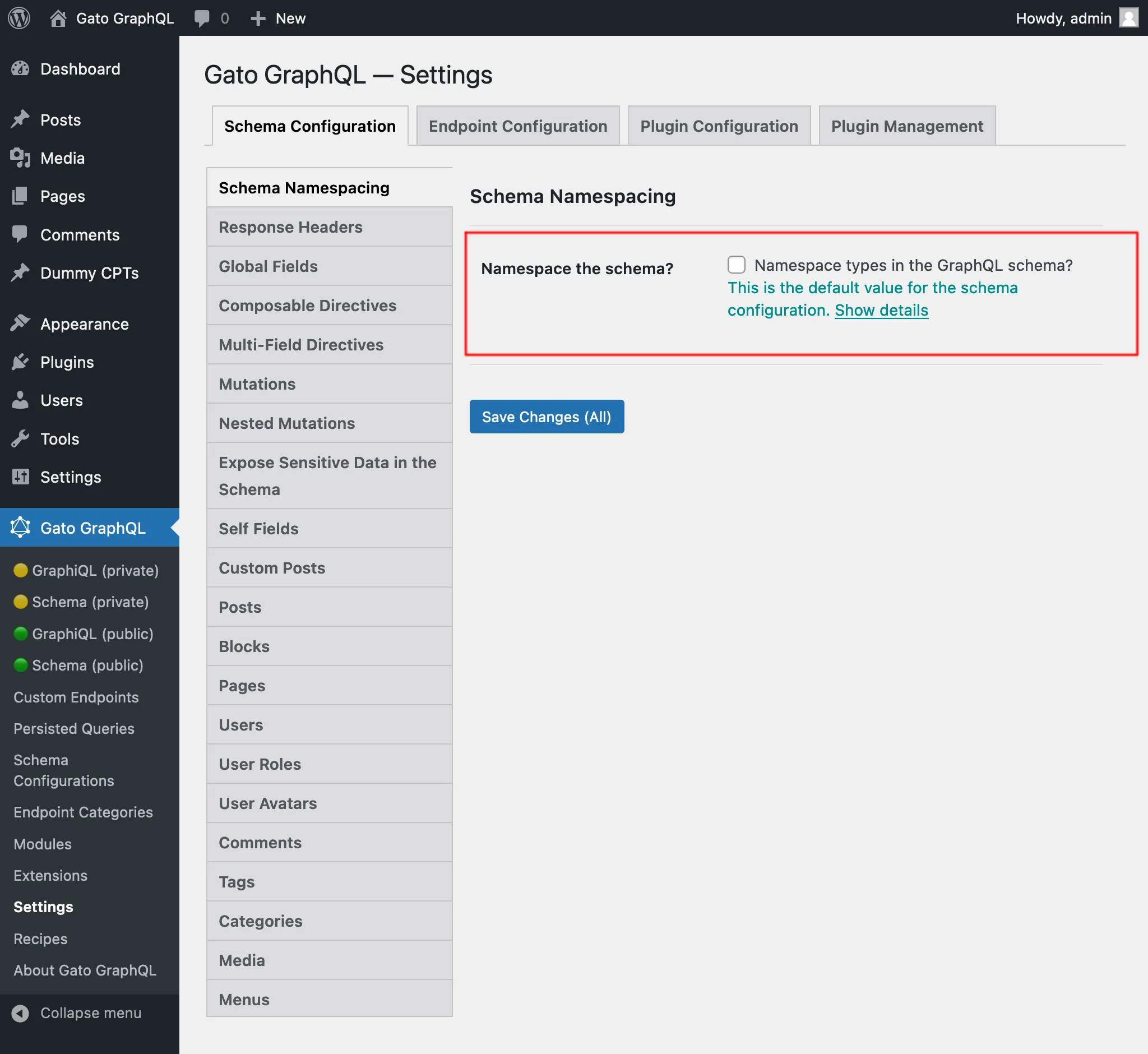Viewport: 1148px width, 1054px height.
Task: Click yellow dot beside Schema (private)
Action: click(21, 602)
